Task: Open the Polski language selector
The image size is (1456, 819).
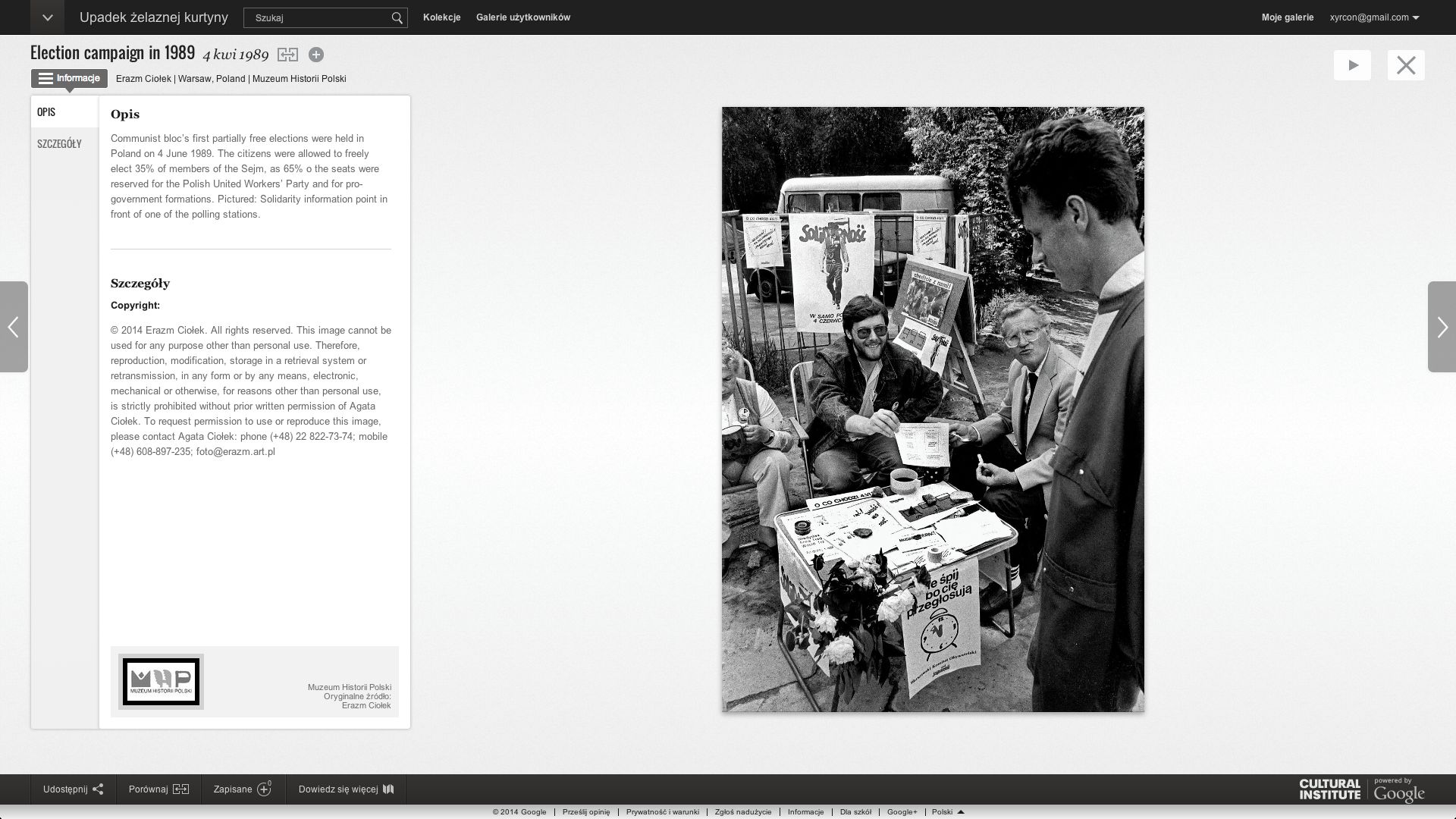Action: click(x=947, y=811)
